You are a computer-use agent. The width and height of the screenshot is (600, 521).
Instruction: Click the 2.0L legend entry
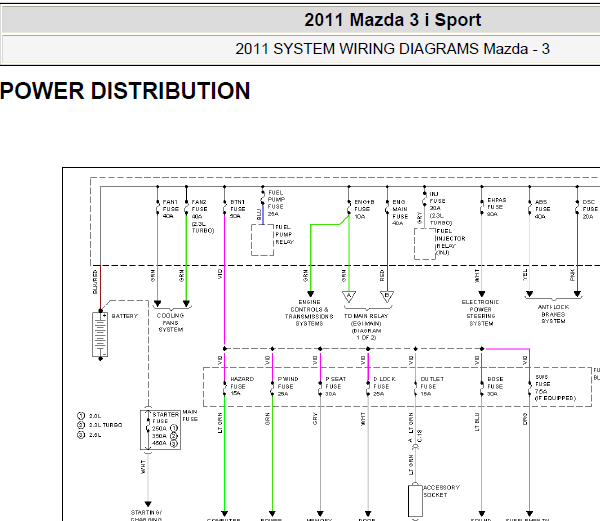[x=89, y=415]
